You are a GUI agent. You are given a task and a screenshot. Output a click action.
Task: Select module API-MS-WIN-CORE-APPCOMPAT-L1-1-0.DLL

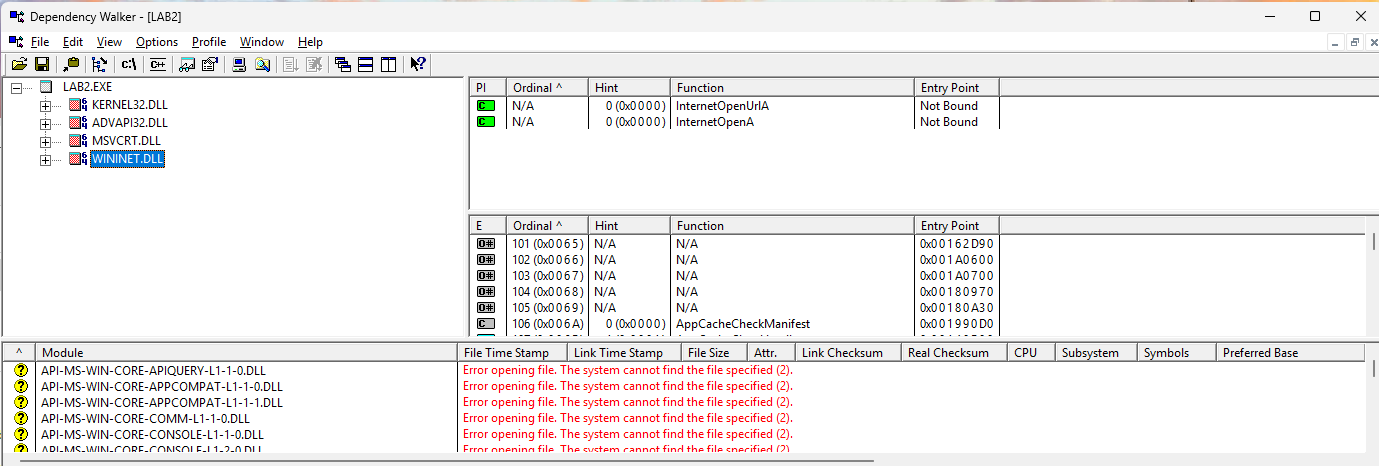[162, 386]
